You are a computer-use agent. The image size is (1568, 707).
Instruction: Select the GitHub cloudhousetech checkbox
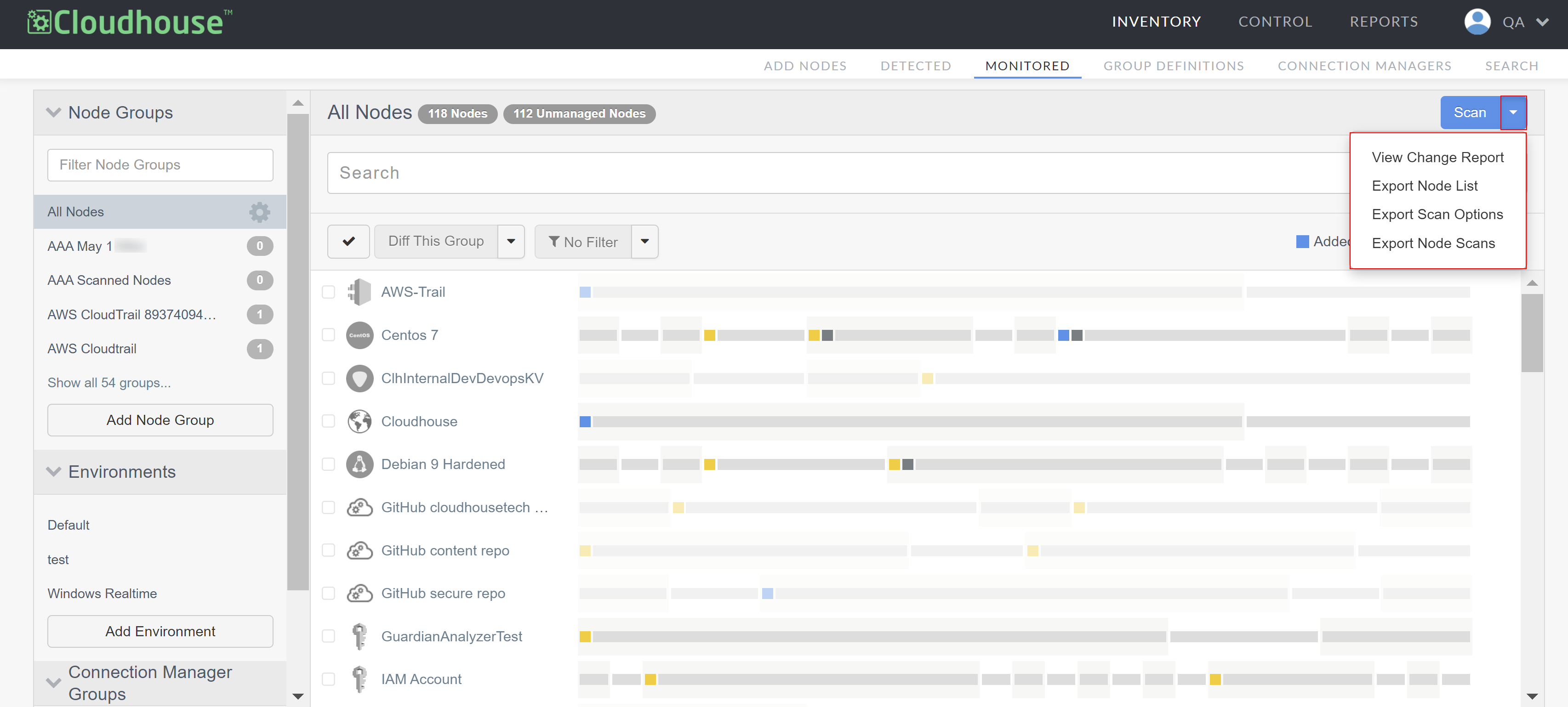pos(328,508)
